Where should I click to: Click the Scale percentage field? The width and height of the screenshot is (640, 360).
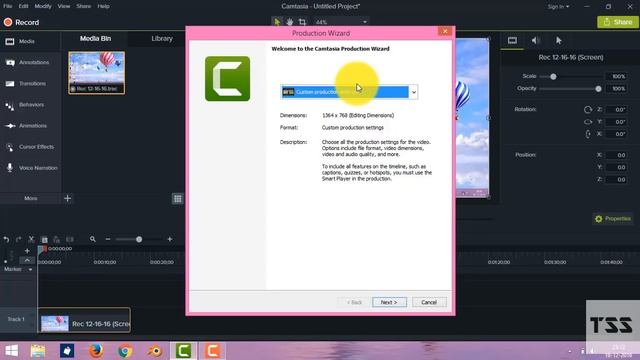tap(617, 77)
